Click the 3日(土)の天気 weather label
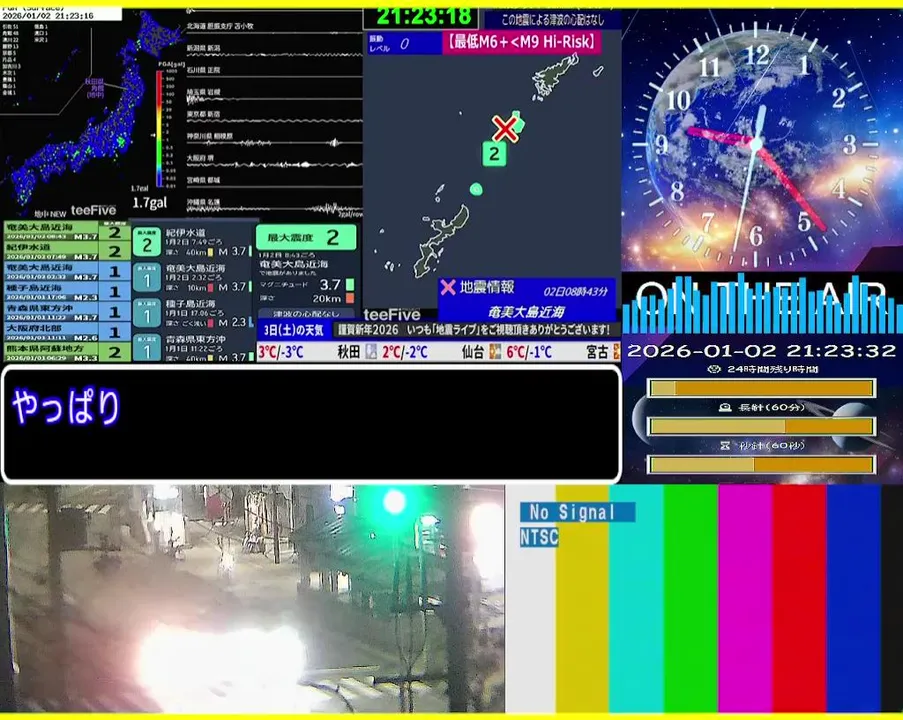Viewport: 903px width, 720px height. (294, 330)
